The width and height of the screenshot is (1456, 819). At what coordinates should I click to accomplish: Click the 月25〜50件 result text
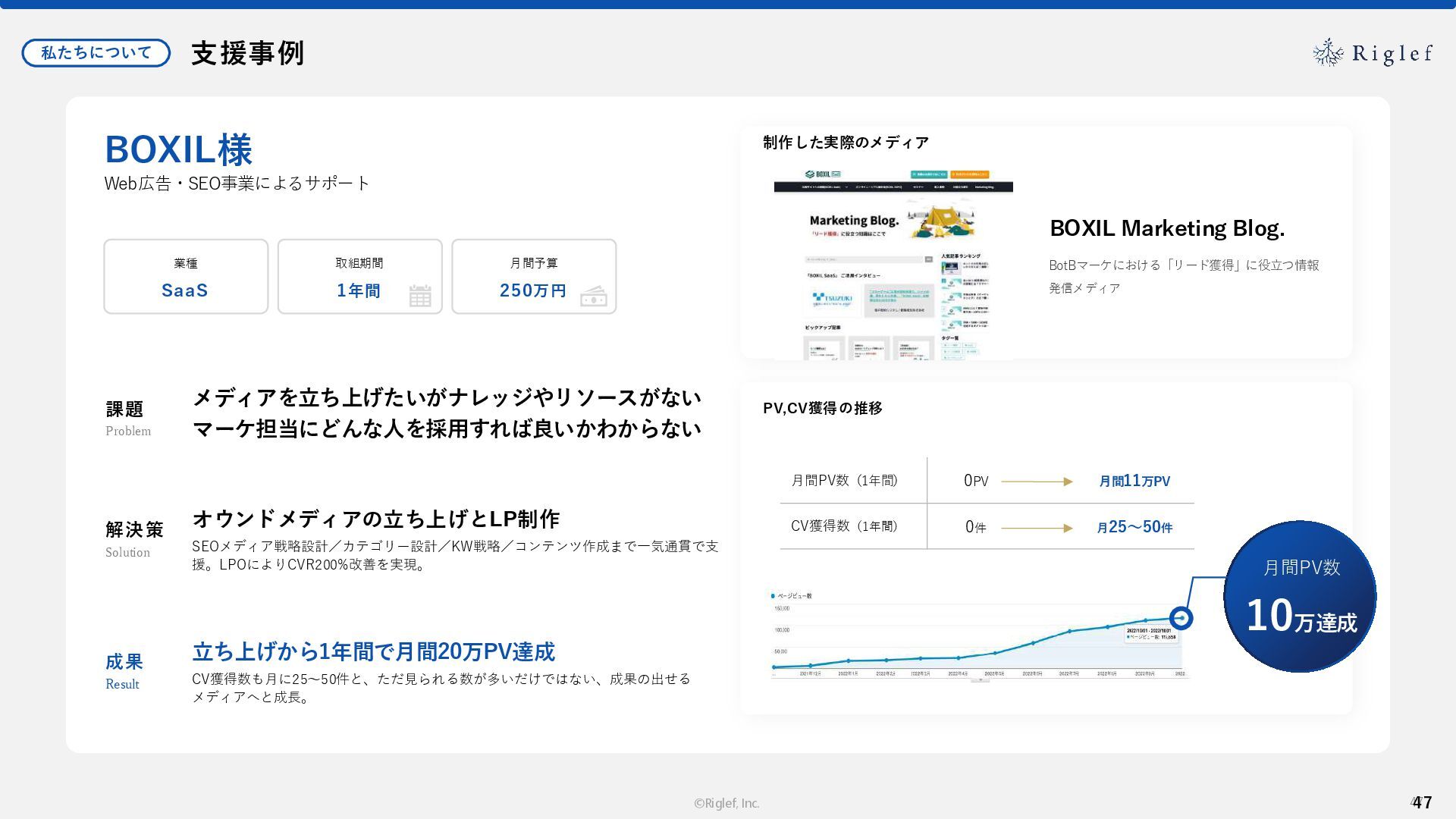(1134, 527)
